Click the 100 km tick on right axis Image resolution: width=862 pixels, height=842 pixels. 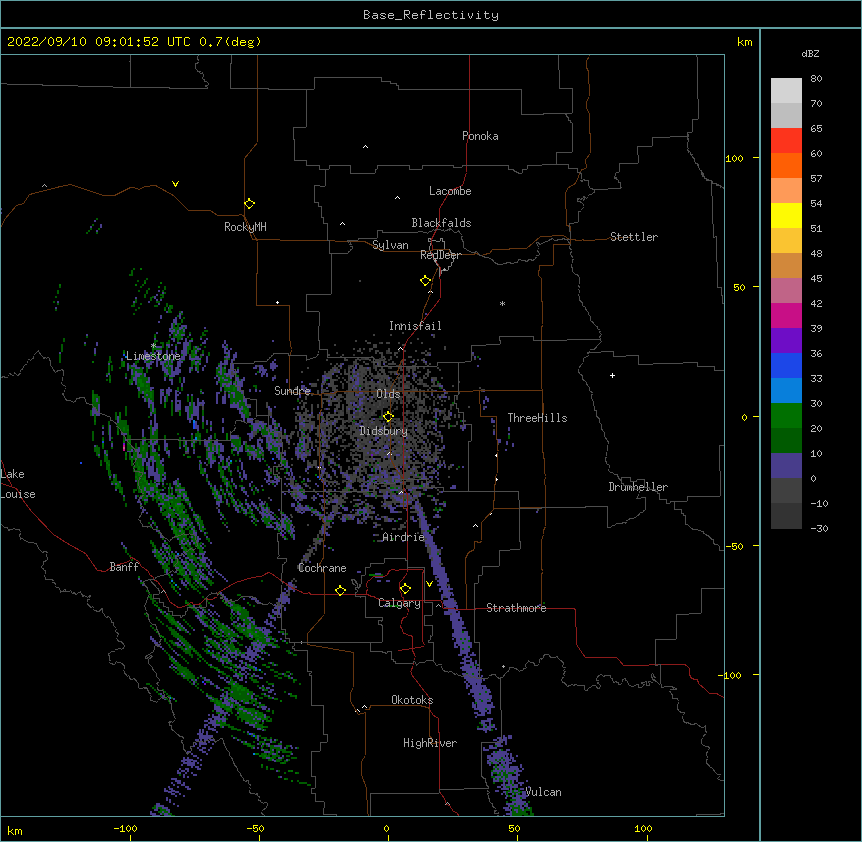point(734,158)
